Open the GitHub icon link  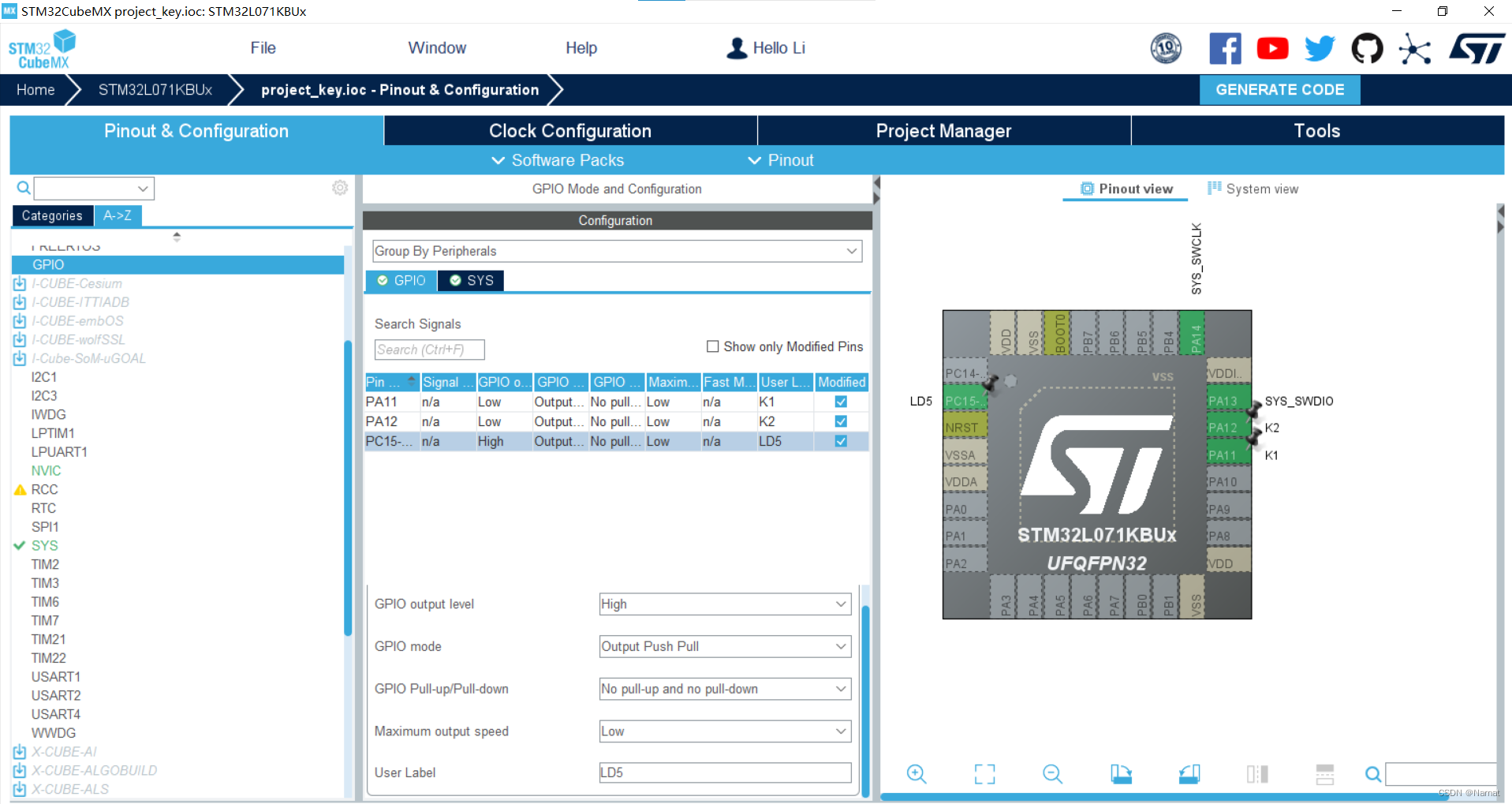(1367, 49)
